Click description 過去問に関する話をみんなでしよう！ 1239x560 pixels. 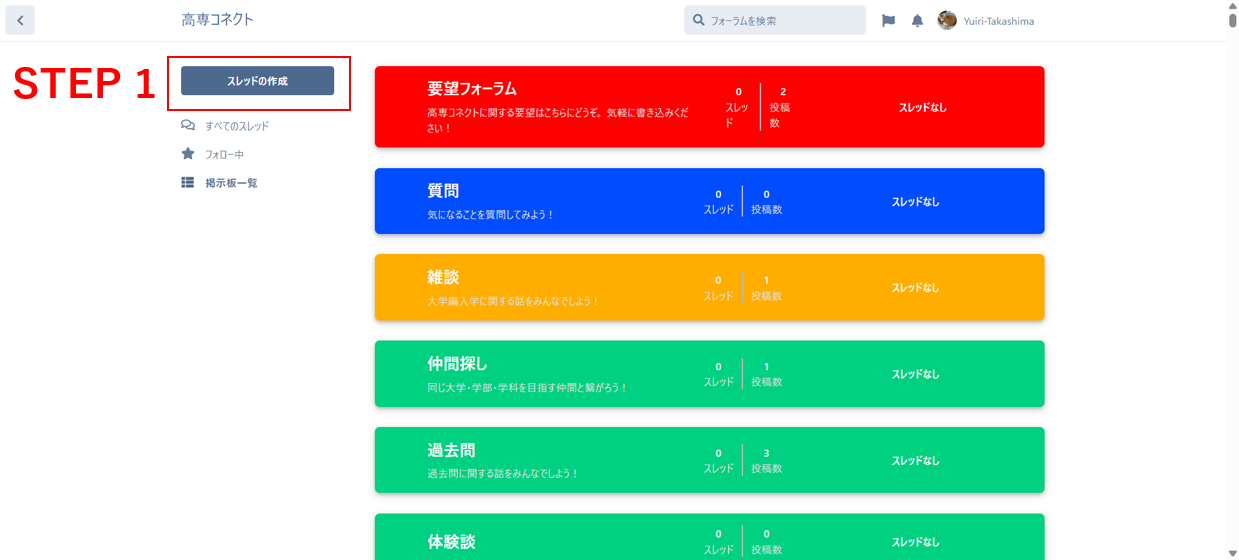(x=503, y=474)
